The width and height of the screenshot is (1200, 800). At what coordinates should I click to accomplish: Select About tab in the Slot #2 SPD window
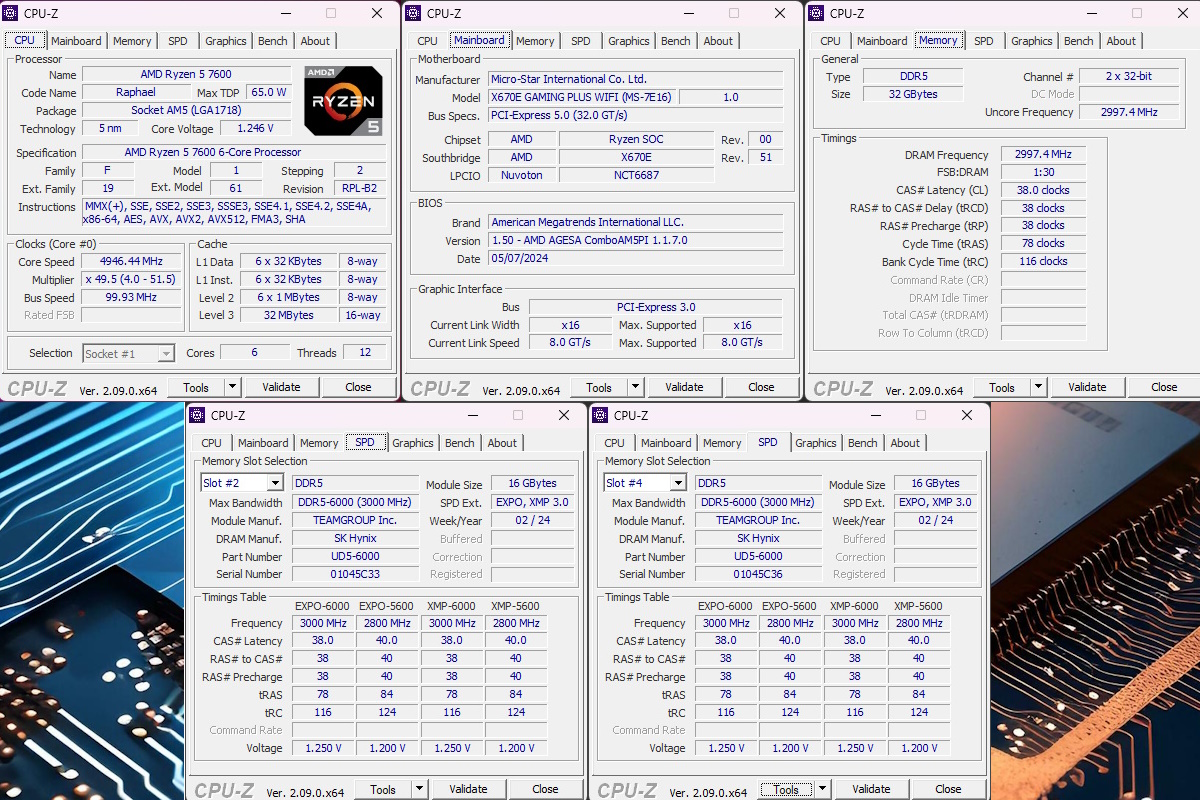[x=502, y=443]
